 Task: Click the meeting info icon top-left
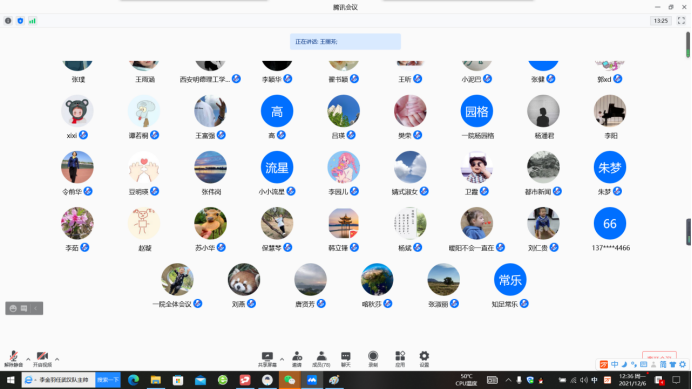pyautogui.click(x=8, y=21)
